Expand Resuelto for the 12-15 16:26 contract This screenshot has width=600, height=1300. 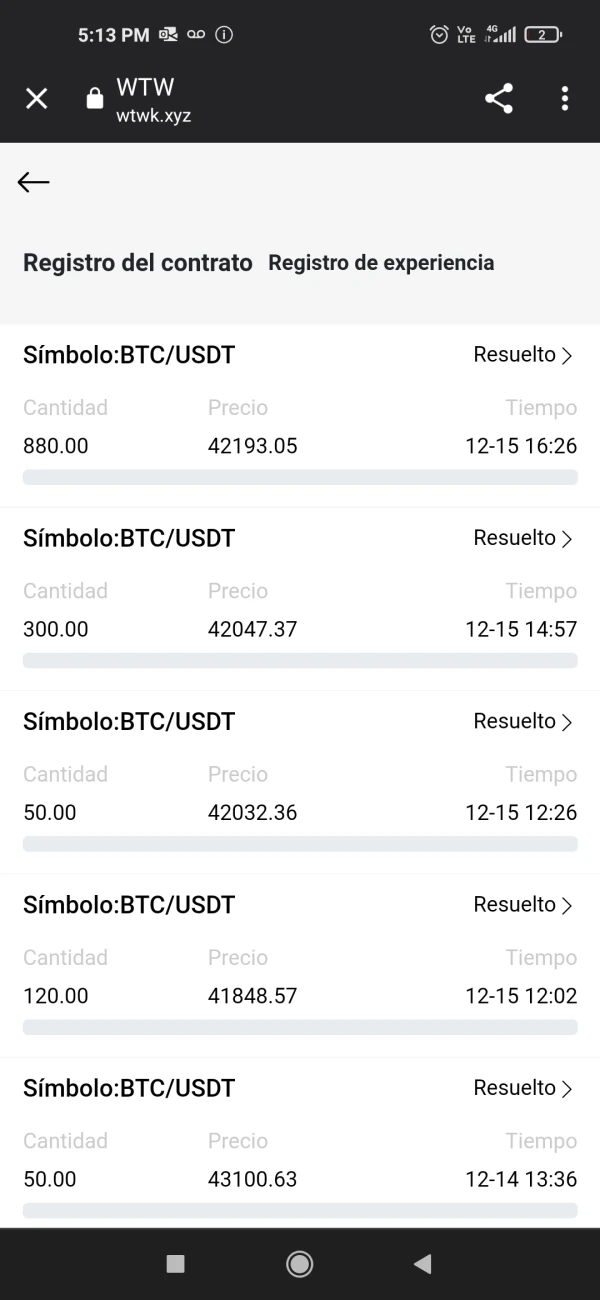(522, 355)
